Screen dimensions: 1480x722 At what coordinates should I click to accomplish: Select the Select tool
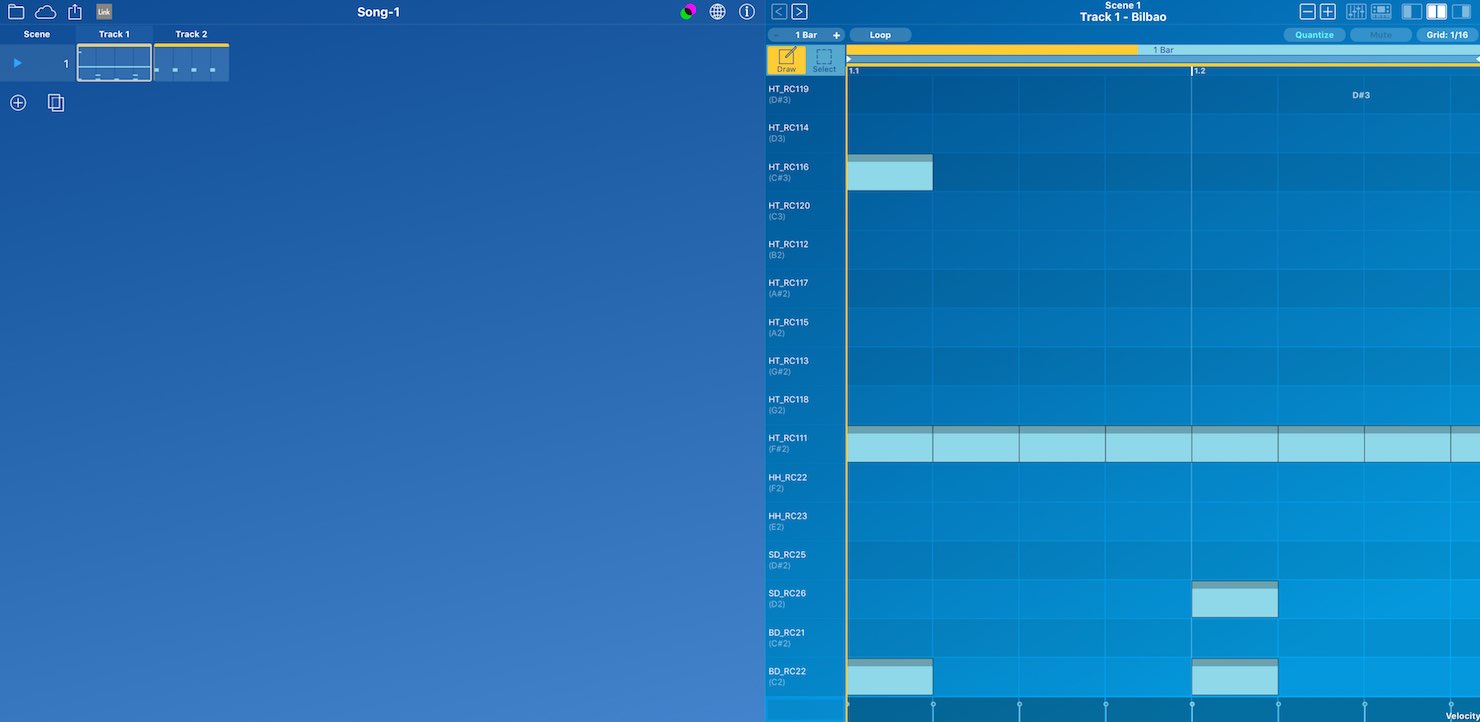[824, 60]
